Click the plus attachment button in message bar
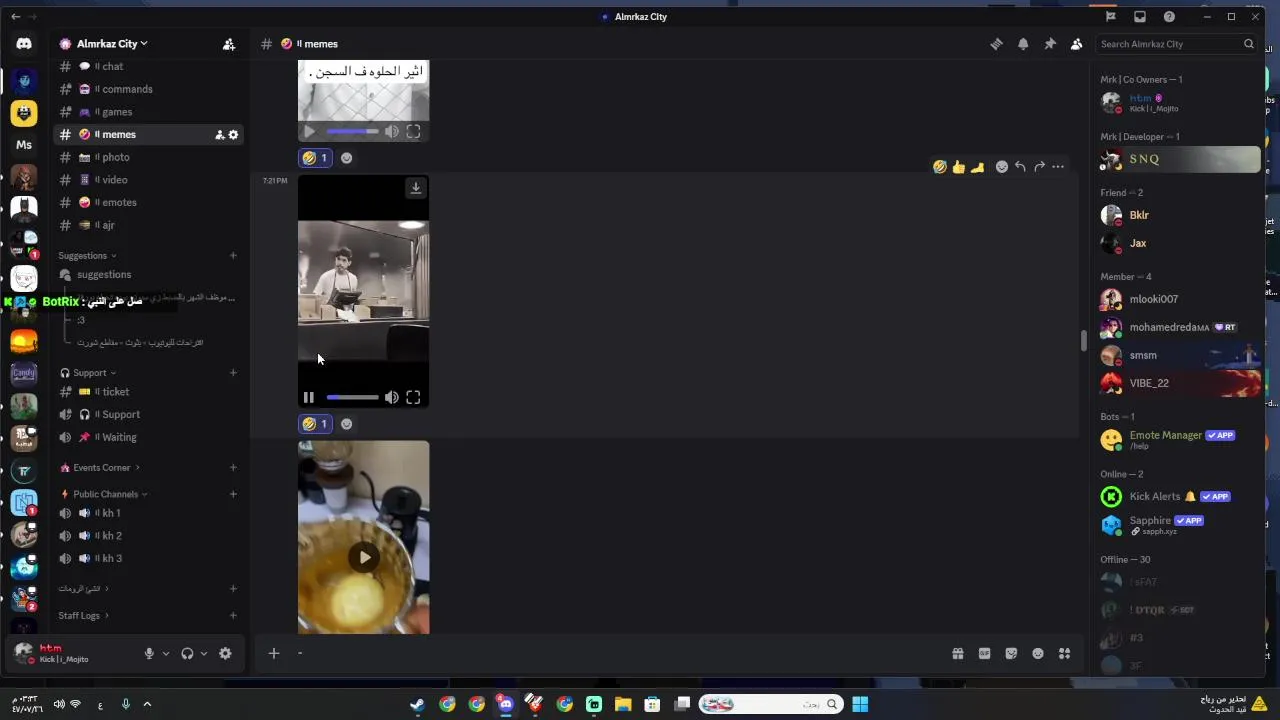1280x720 pixels. (x=273, y=654)
